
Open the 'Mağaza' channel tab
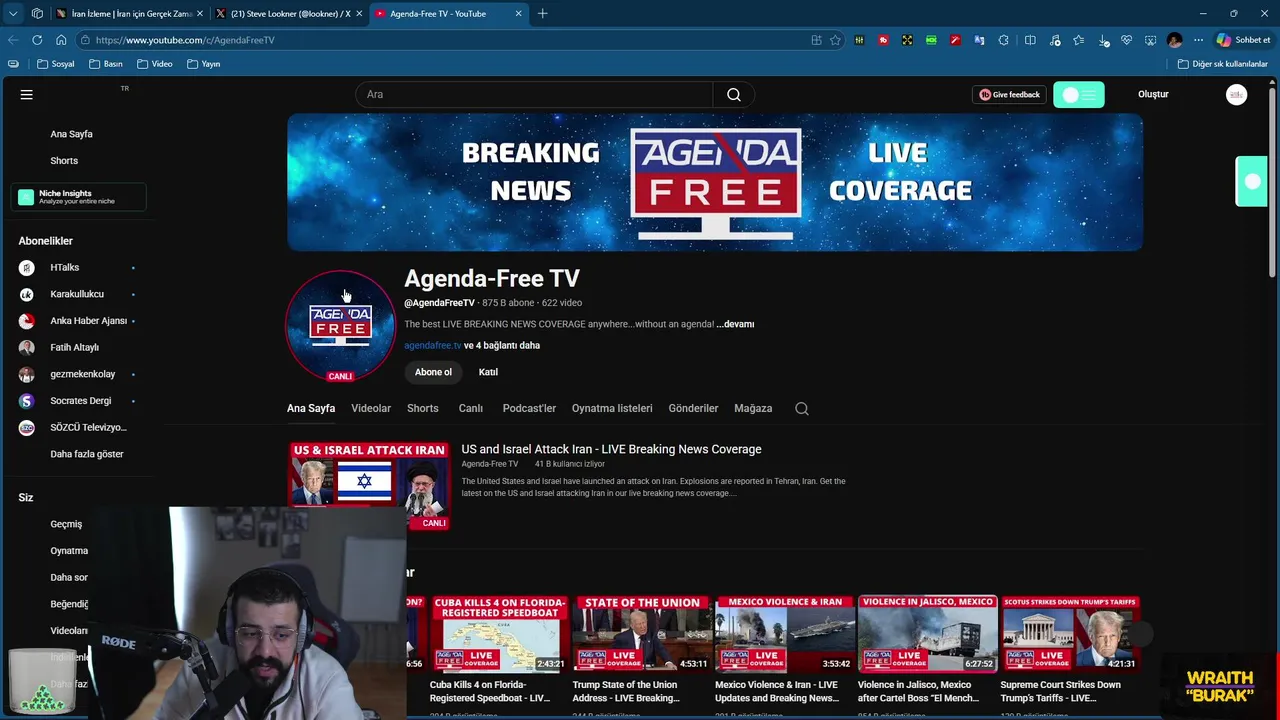tap(753, 408)
